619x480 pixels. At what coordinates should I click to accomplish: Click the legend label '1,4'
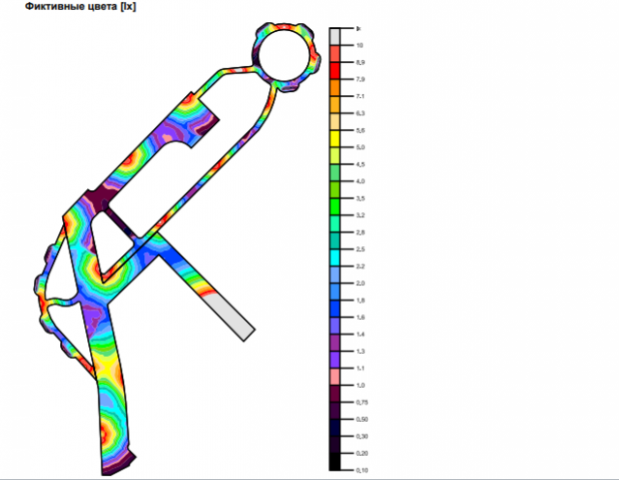tap(360, 334)
